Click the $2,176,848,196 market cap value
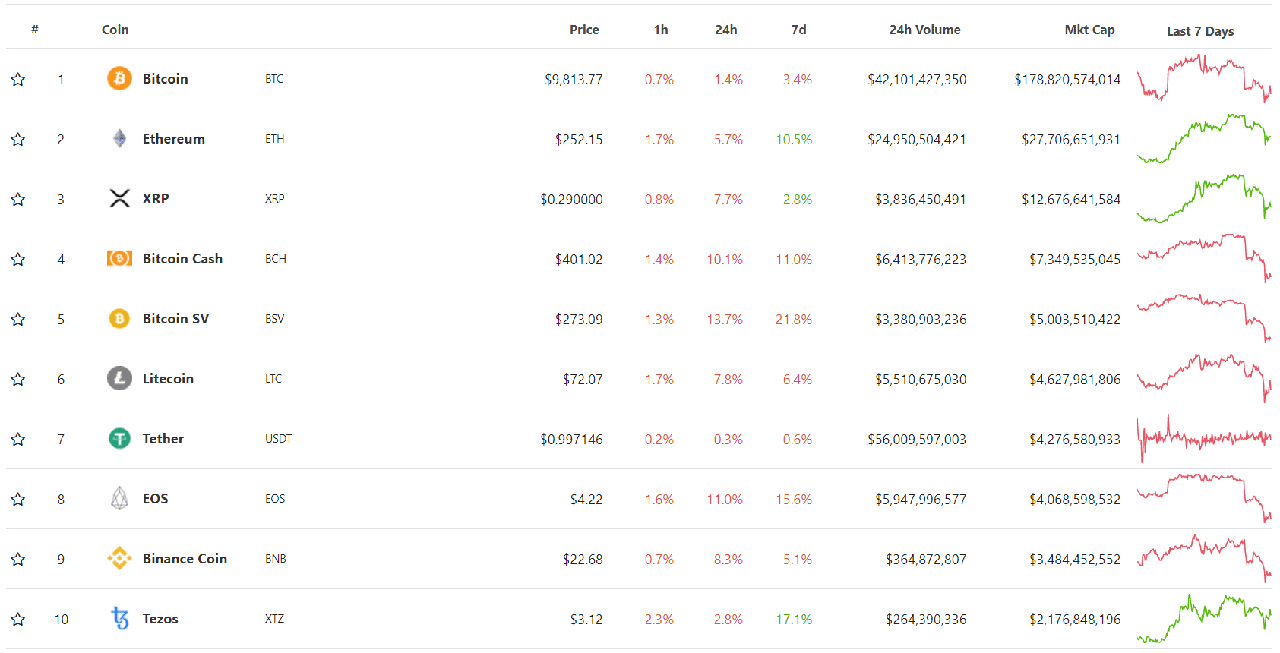The width and height of the screenshot is (1280, 653). coord(1075,619)
